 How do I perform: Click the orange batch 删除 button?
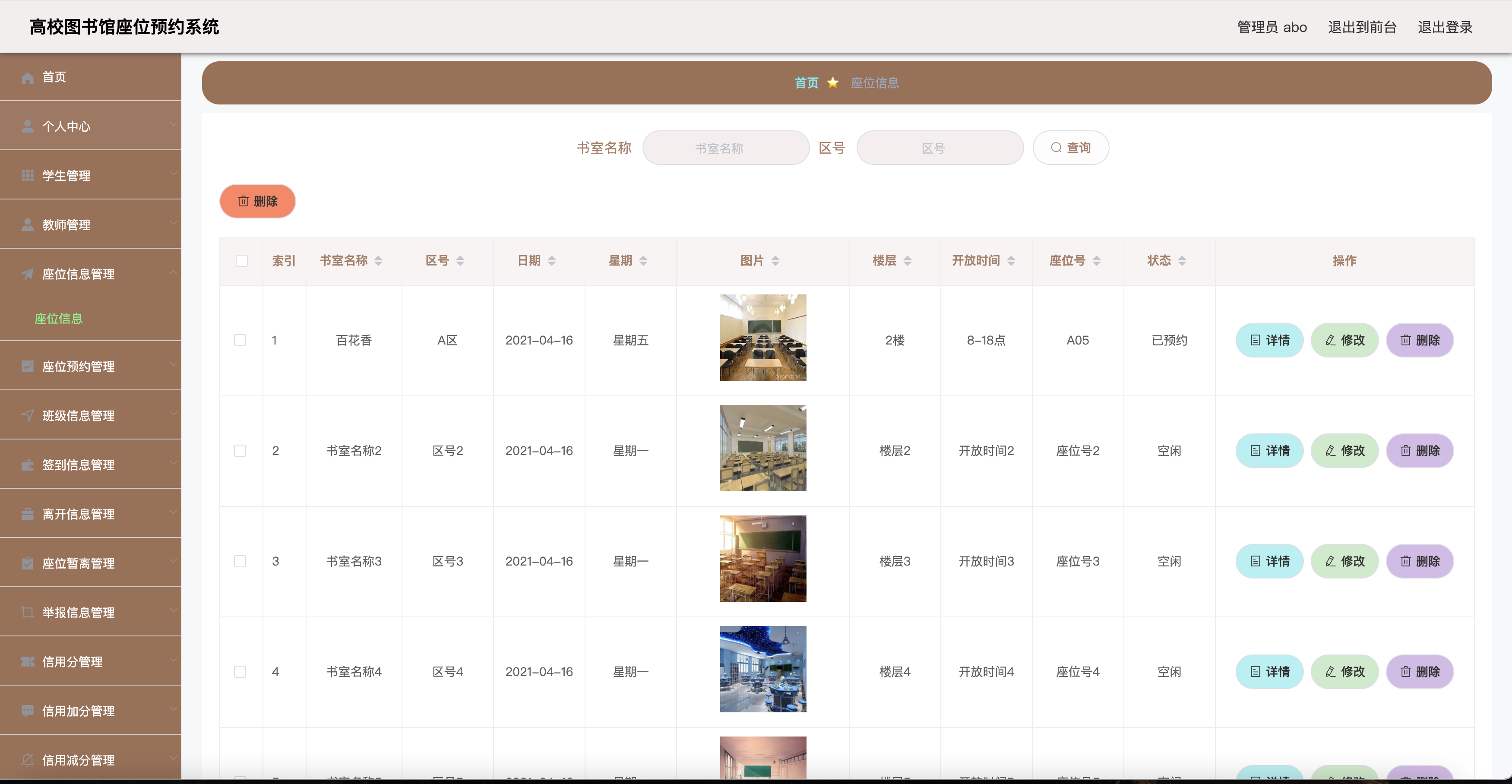(x=258, y=201)
